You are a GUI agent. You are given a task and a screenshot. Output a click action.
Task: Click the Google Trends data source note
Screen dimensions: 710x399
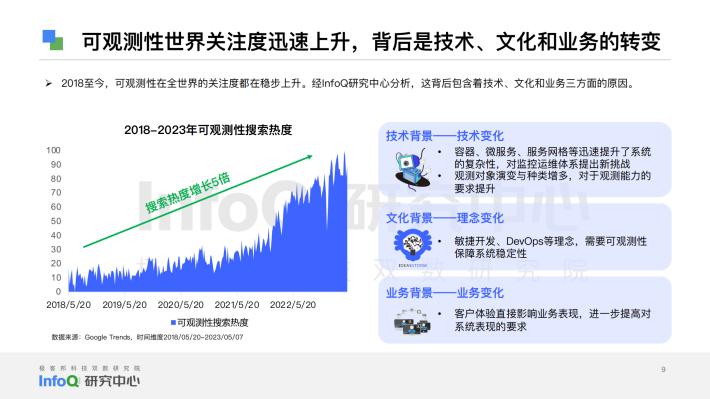point(147,337)
